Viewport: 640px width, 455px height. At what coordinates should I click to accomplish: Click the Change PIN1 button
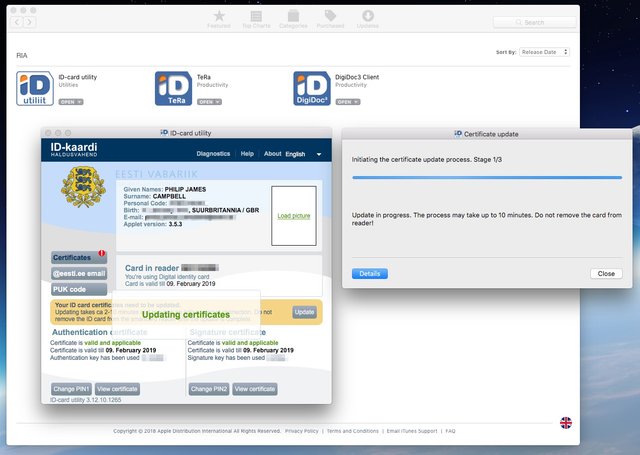pyautogui.click(x=71, y=389)
